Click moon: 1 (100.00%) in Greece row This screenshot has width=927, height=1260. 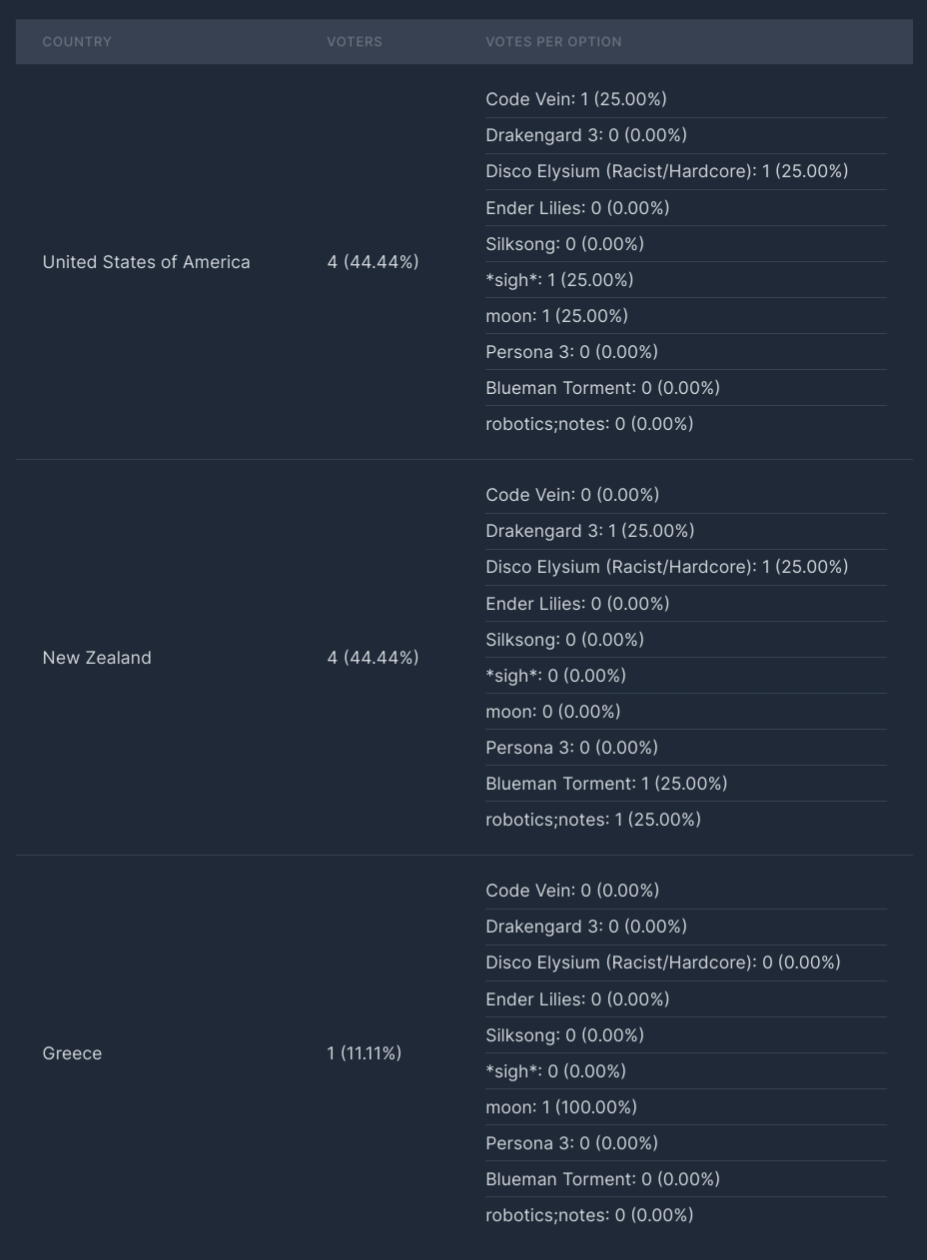pos(561,1107)
